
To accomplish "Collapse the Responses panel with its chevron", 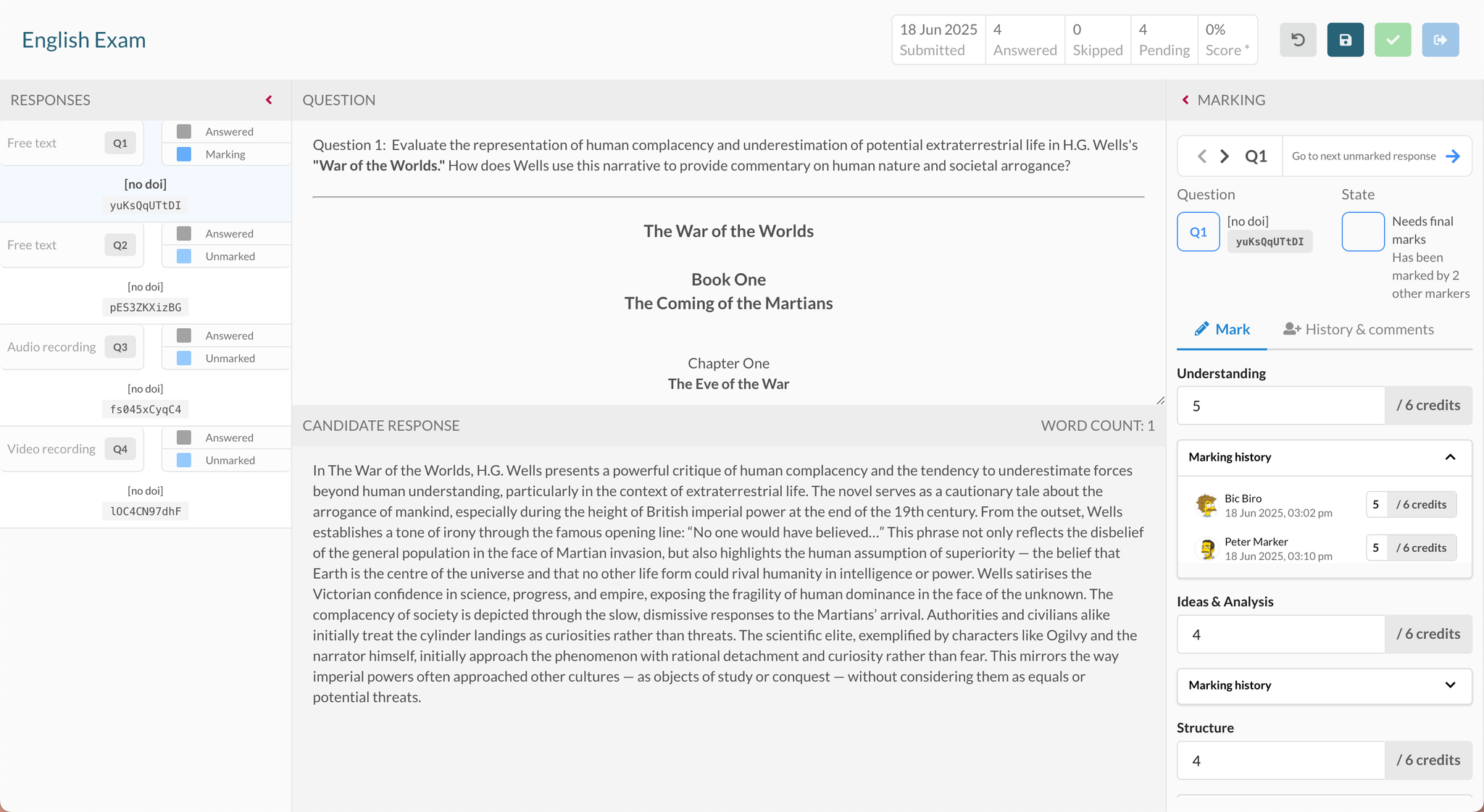I will [269, 100].
